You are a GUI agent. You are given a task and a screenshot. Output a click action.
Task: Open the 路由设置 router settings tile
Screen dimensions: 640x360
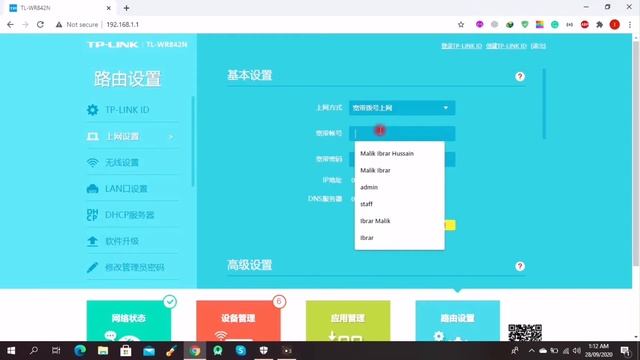pyautogui.click(x=458, y=321)
